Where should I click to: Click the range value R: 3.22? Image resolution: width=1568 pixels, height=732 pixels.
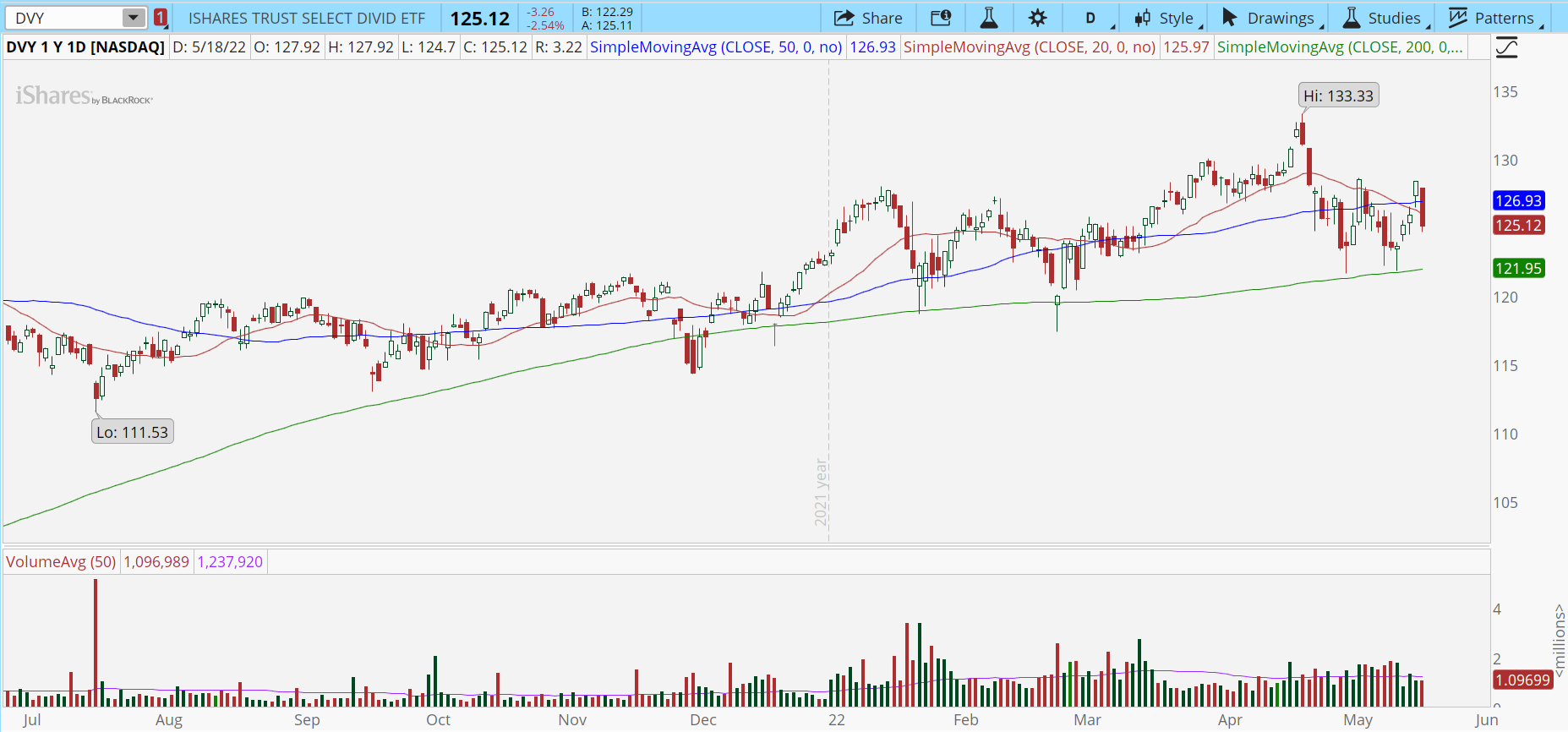click(x=559, y=47)
